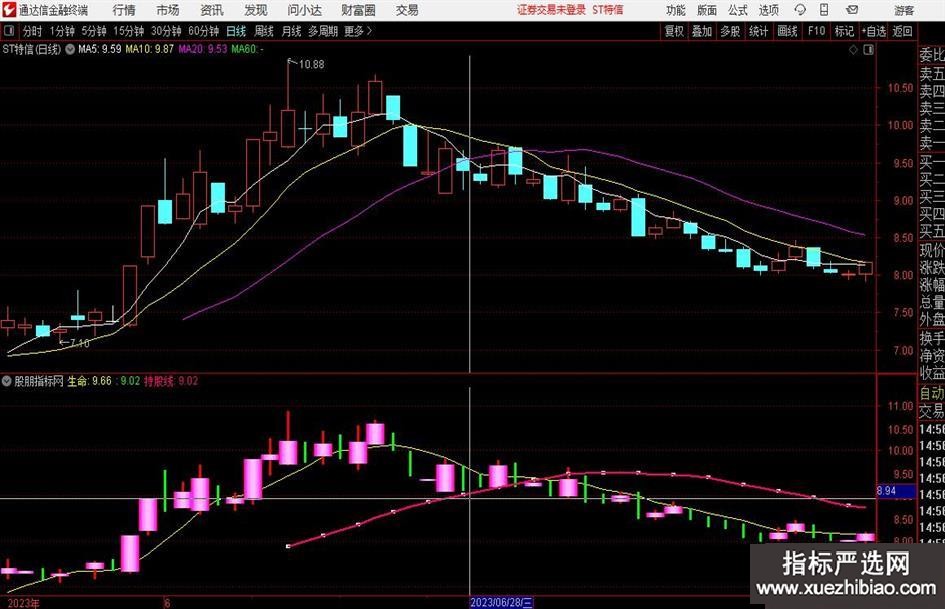The width and height of the screenshot is (945, 609).
Task: Switch to 月线 monthly period
Action: click(x=291, y=31)
